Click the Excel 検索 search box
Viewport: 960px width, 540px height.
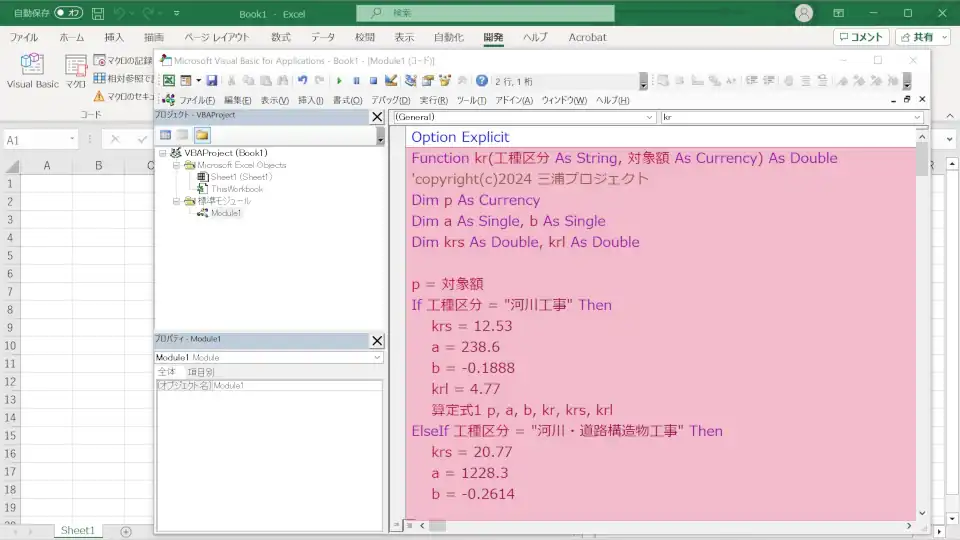point(486,13)
